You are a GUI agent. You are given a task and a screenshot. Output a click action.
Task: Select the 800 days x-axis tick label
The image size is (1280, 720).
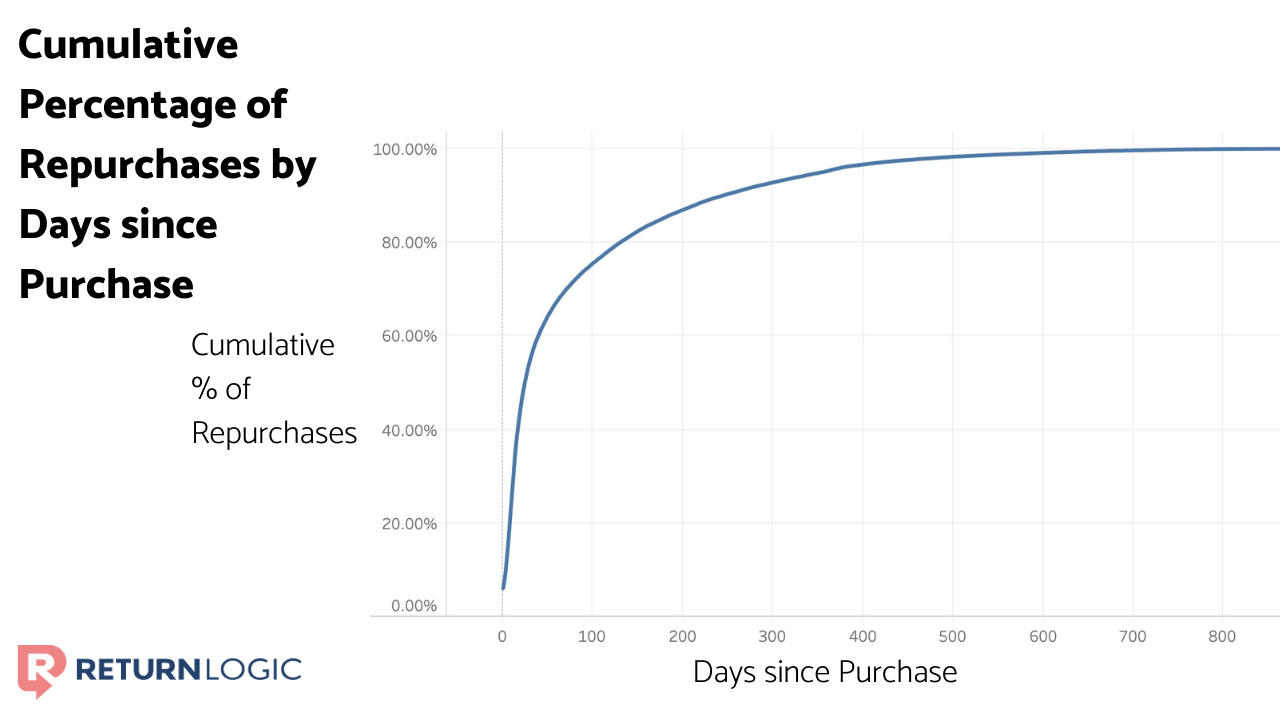click(x=1222, y=636)
